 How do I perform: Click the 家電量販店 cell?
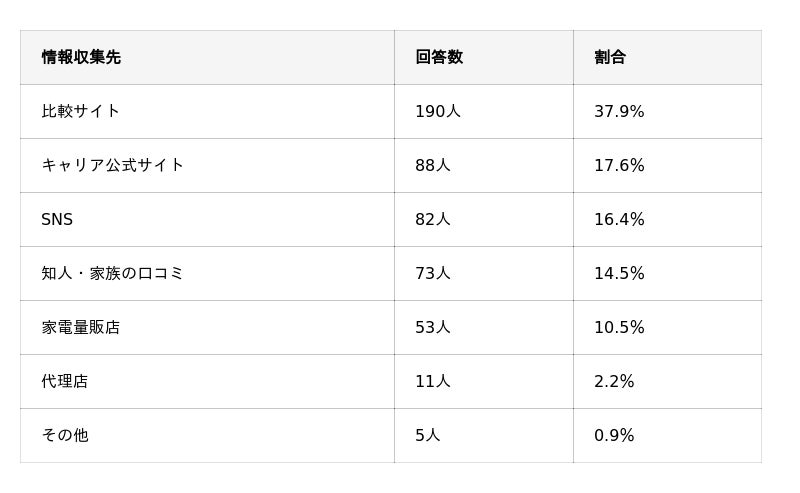(81, 327)
